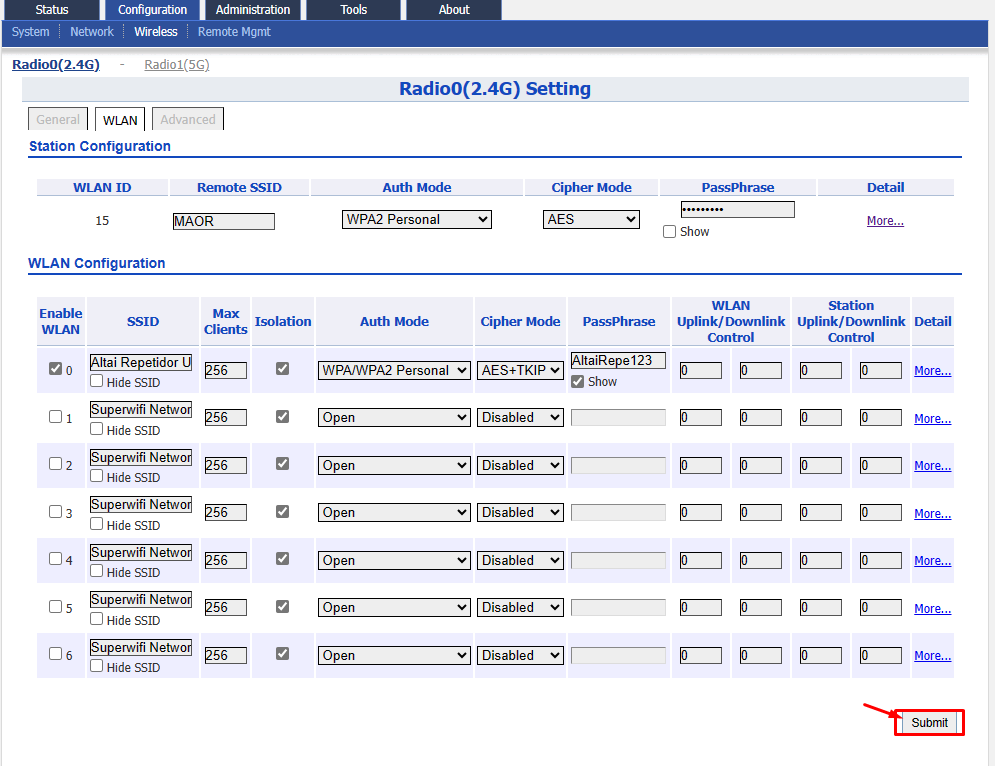This screenshot has height=766, width=995.
Task: Click the Remote SSID MAOR field
Action: click(x=223, y=221)
